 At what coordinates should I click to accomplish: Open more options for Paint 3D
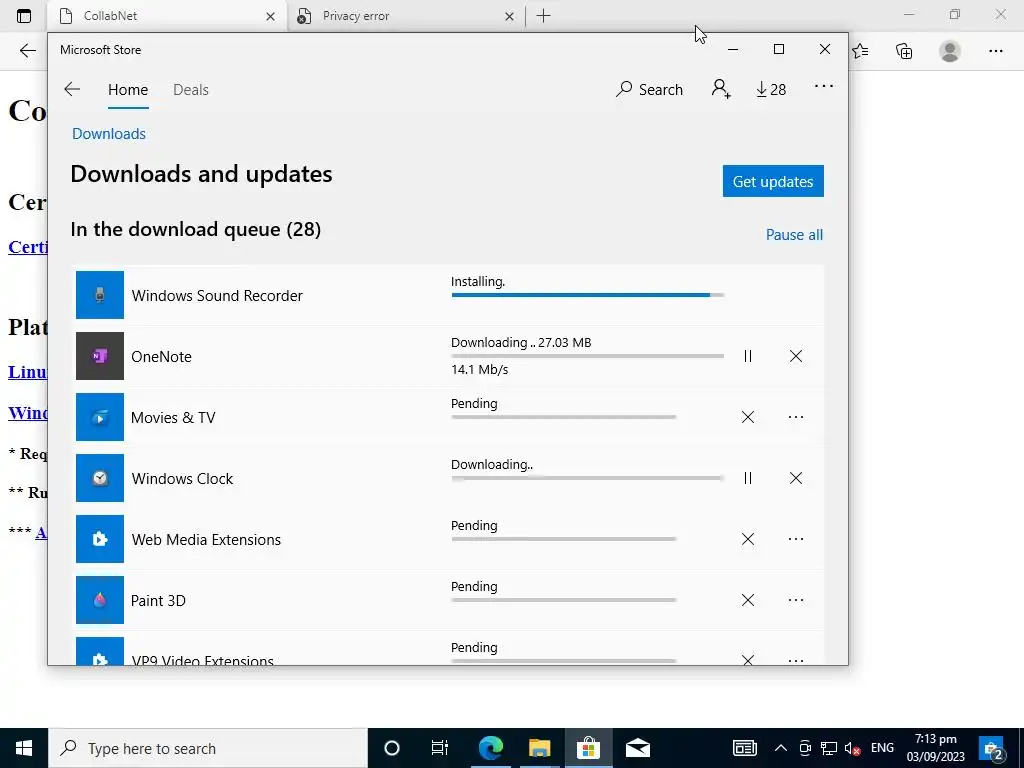(795, 600)
